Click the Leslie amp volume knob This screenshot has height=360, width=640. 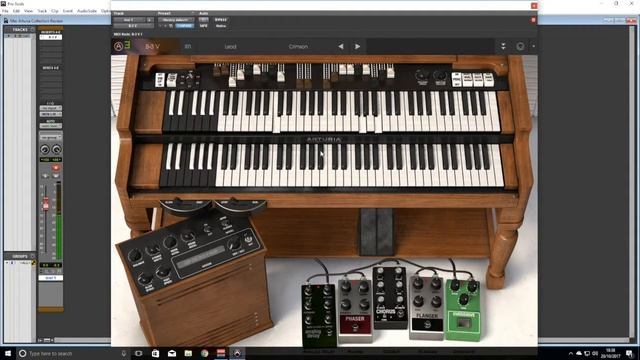pyautogui.click(x=135, y=257)
